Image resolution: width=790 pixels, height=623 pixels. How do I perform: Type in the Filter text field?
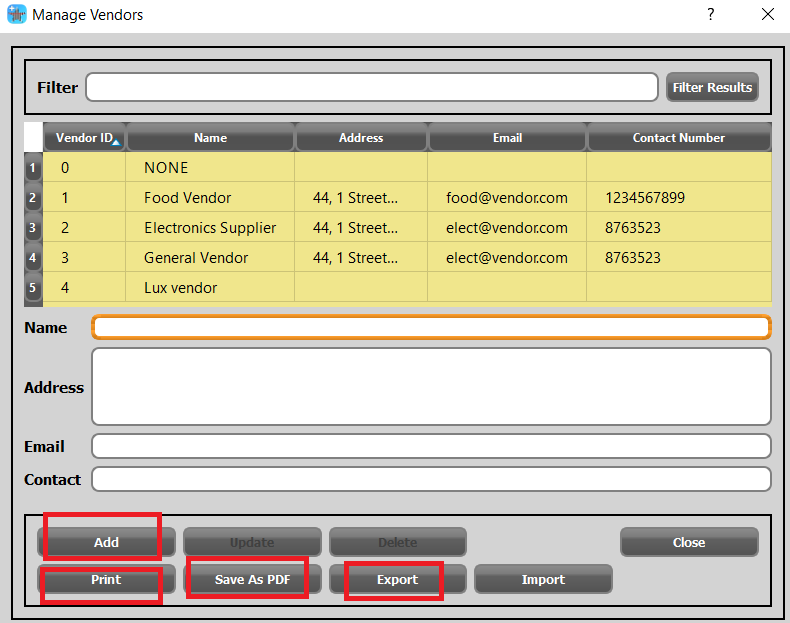tap(371, 88)
